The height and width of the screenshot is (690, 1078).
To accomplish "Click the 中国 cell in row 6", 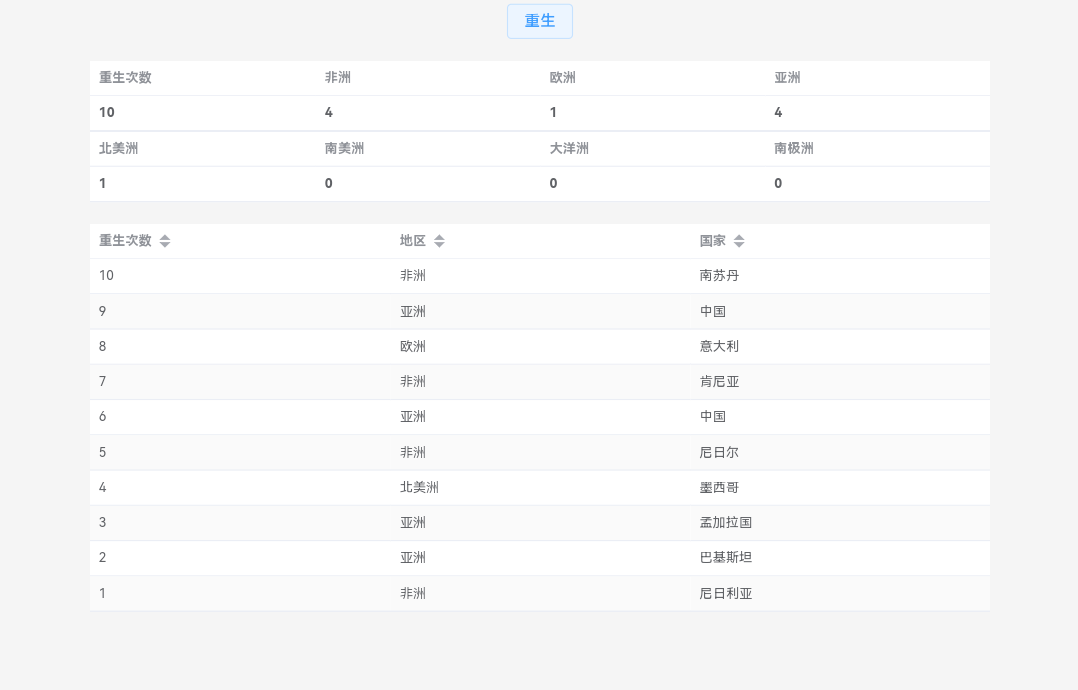I will click(713, 416).
